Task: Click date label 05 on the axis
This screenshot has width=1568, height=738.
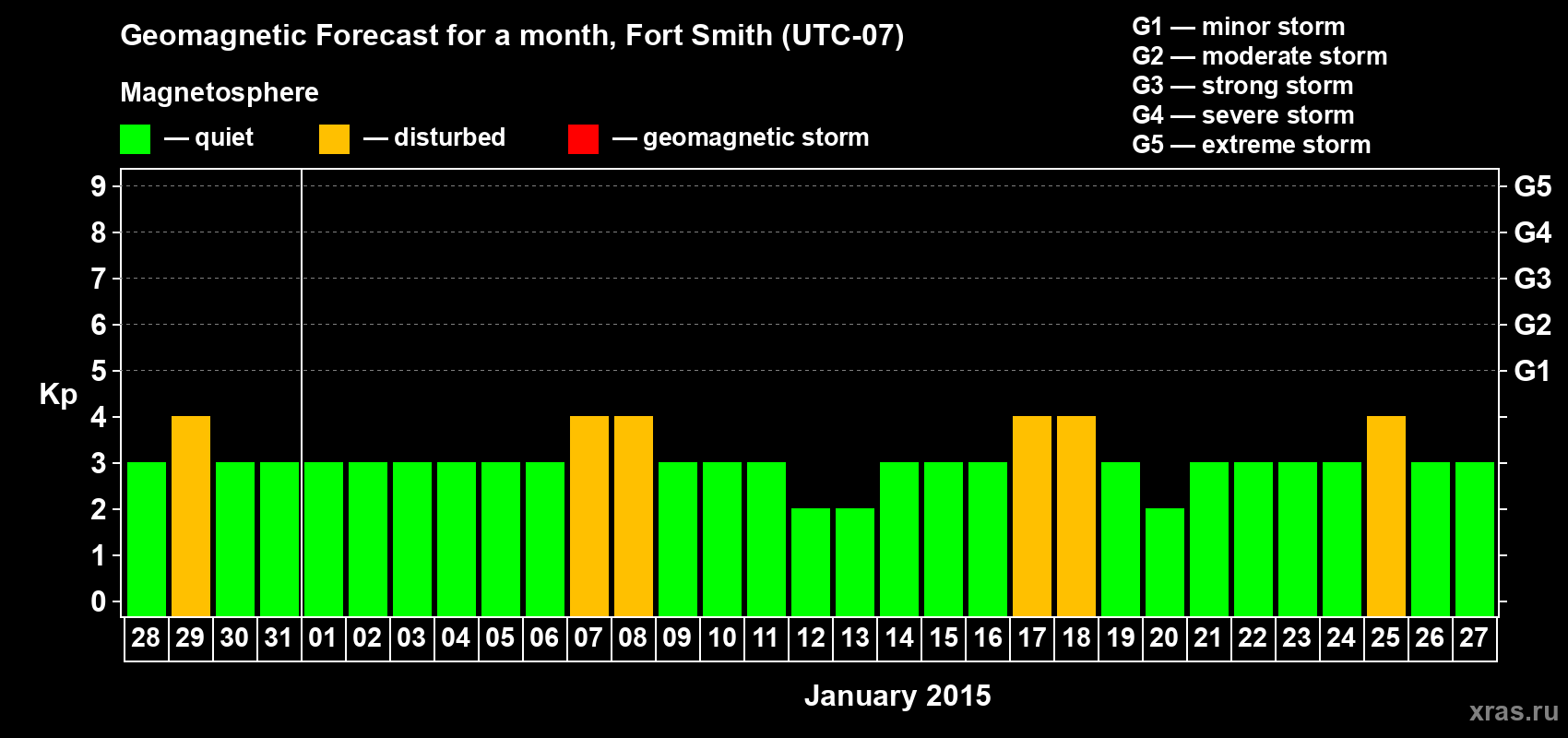Action: [x=500, y=637]
